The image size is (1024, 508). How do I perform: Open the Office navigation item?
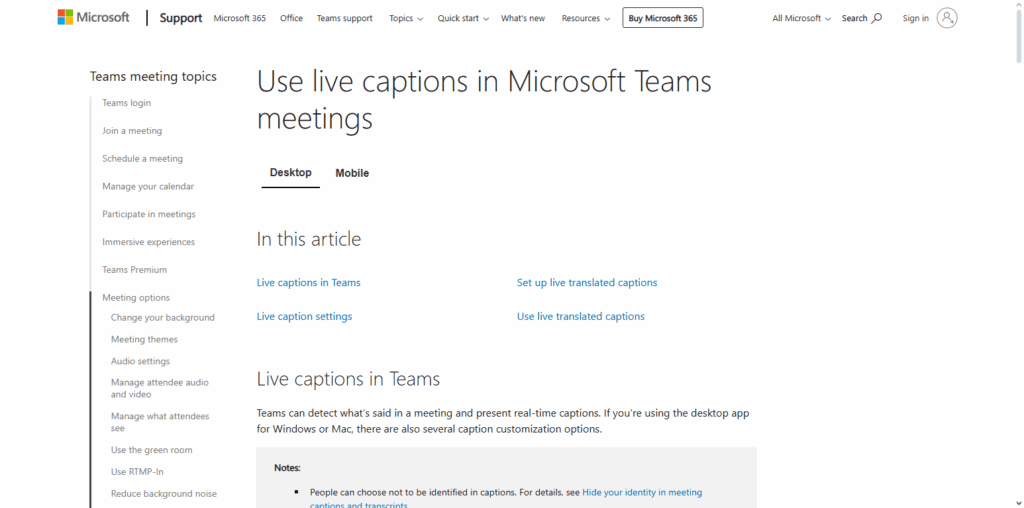(x=291, y=18)
